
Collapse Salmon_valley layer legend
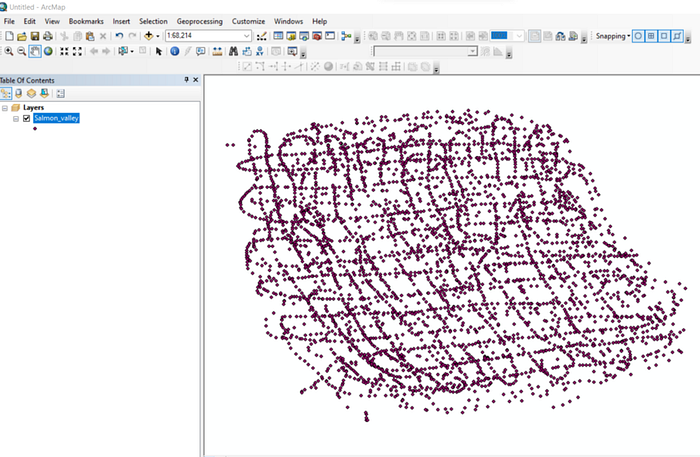16,119
